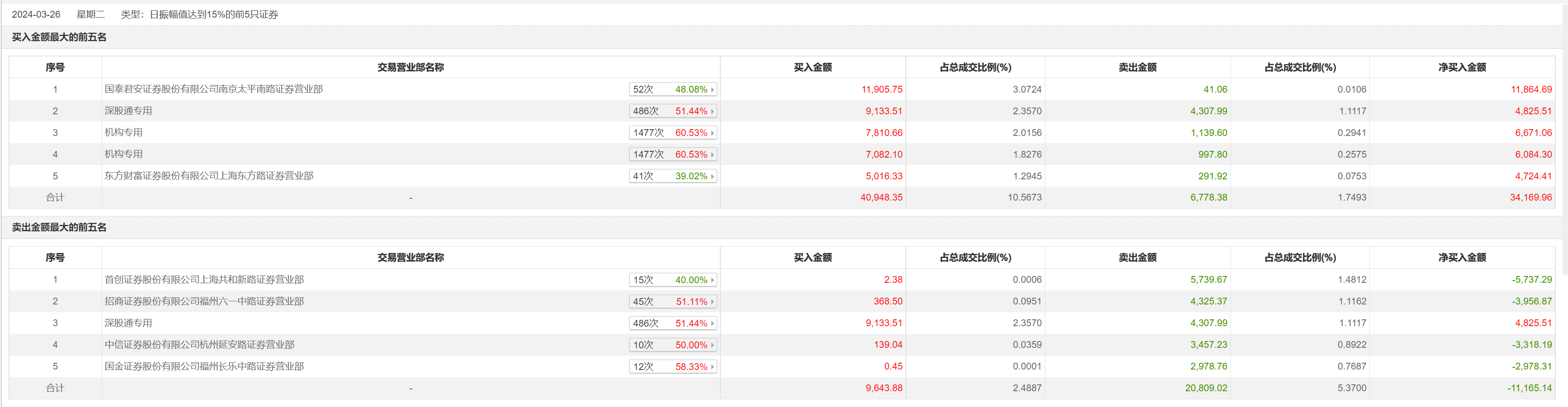Open 国泰君安证券南京太平南路证券营业部 link
This screenshot has height=407, width=1568.
click(213, 89)
